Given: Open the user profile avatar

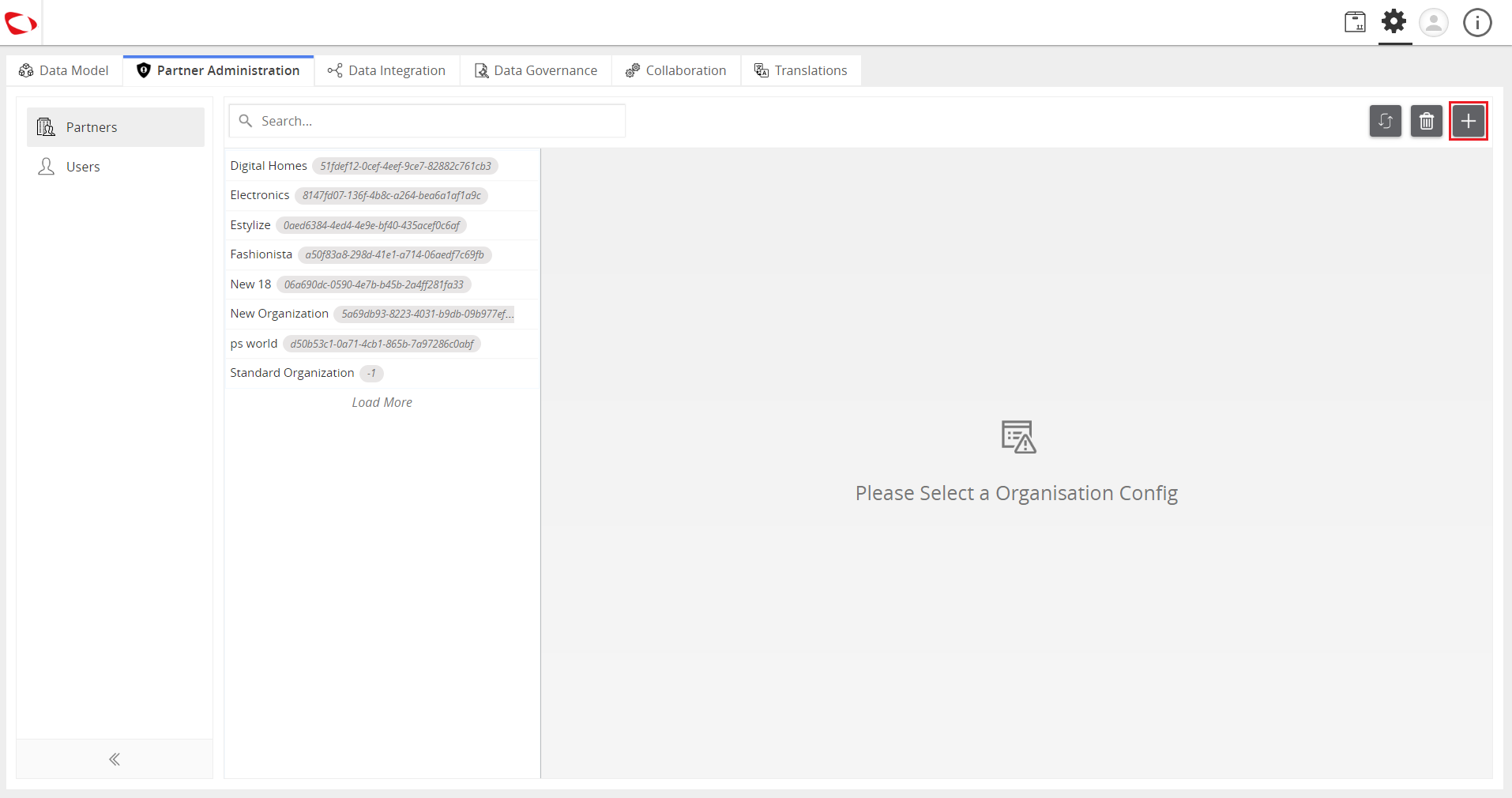Looking at the screenshot, I should tap(1433, 22).
